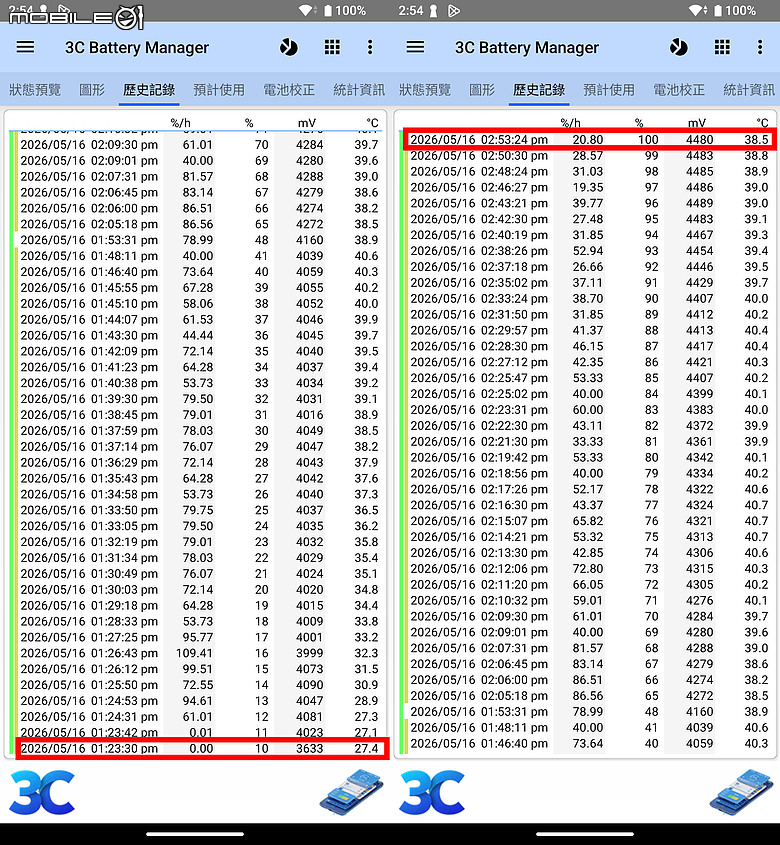Tap battery pack image in left screenshot

[x=351, y=792]
